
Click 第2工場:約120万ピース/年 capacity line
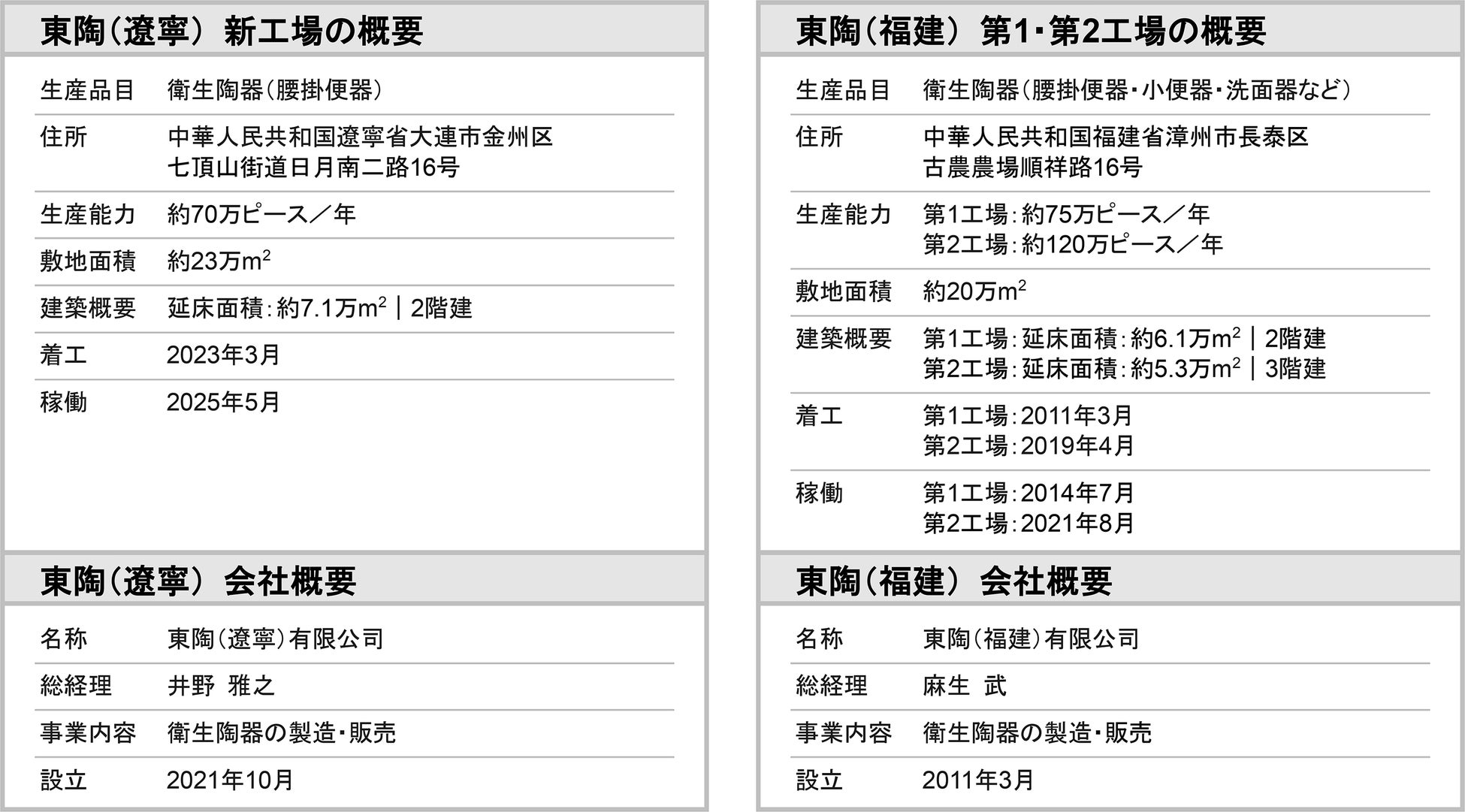1073,245
